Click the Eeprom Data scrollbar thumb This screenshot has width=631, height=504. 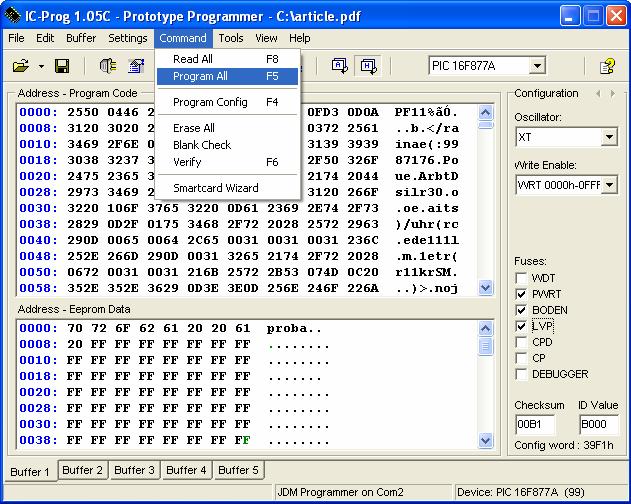[x=486, y=346]
